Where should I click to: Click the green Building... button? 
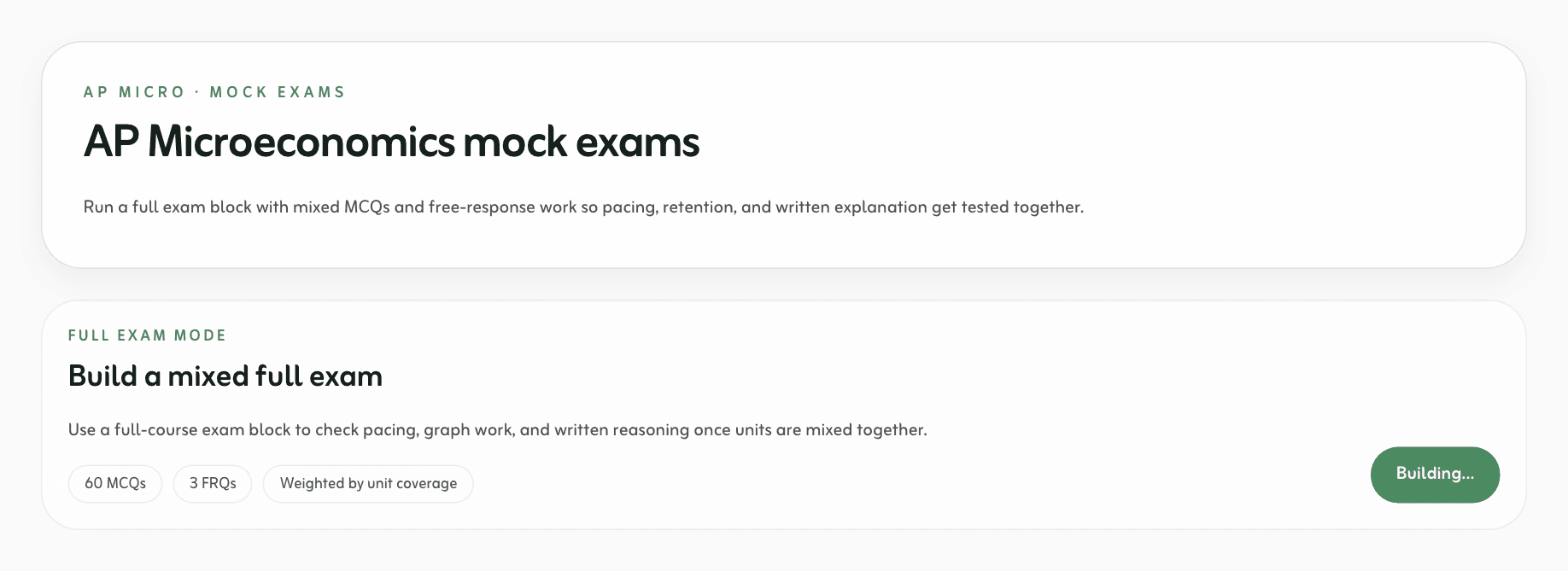(x=1435, y=475)
